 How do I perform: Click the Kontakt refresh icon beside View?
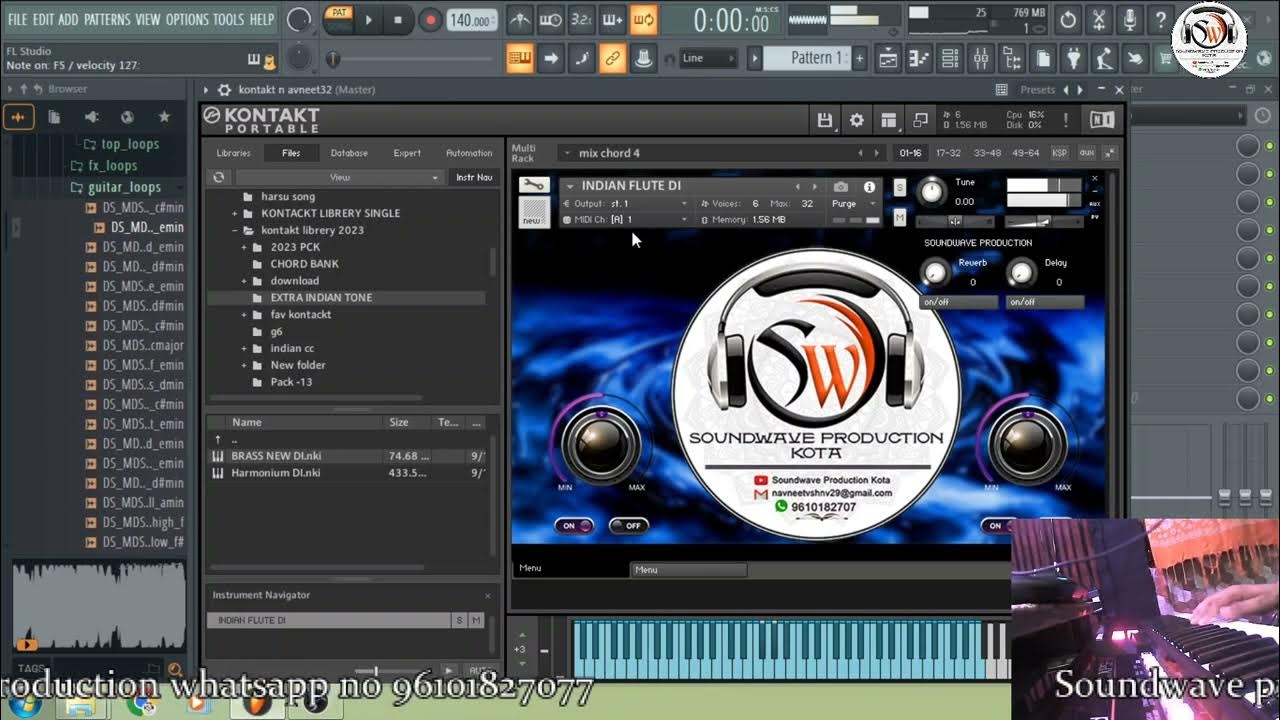click(x=219, y=177)
